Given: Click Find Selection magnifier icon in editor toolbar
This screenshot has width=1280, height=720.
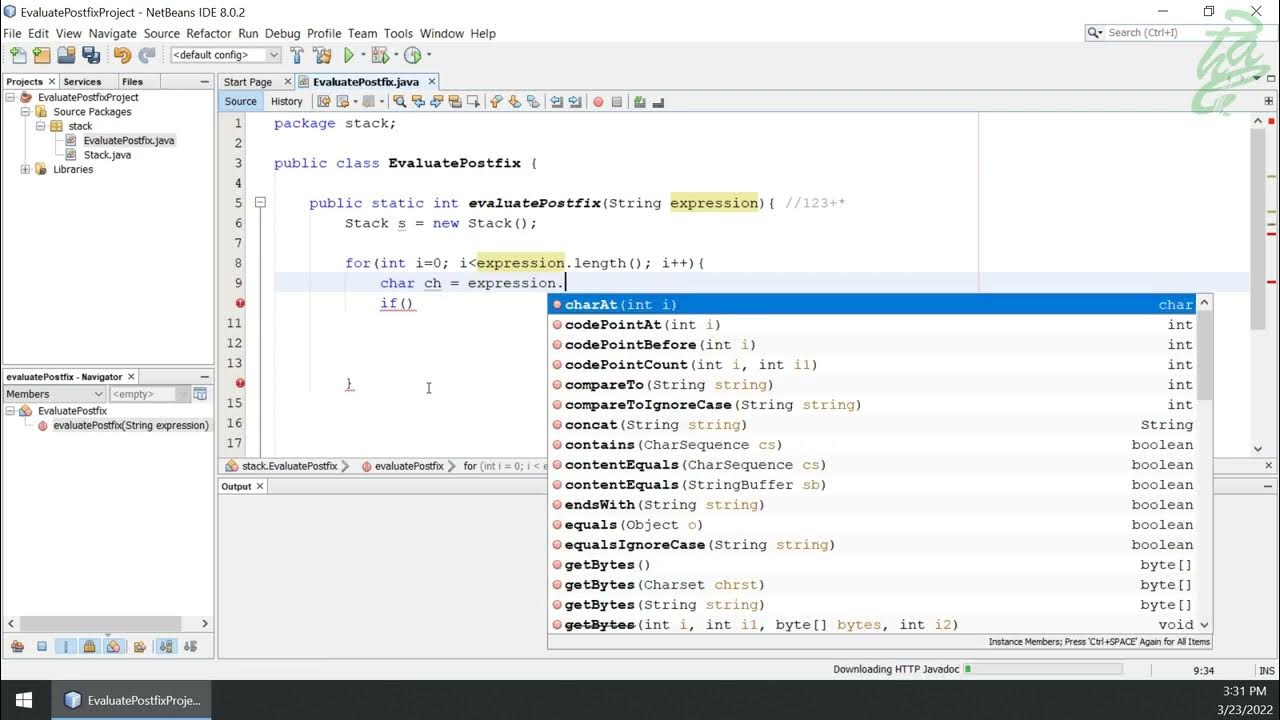Looking at the screenshot, I should [x=399, y=101].
